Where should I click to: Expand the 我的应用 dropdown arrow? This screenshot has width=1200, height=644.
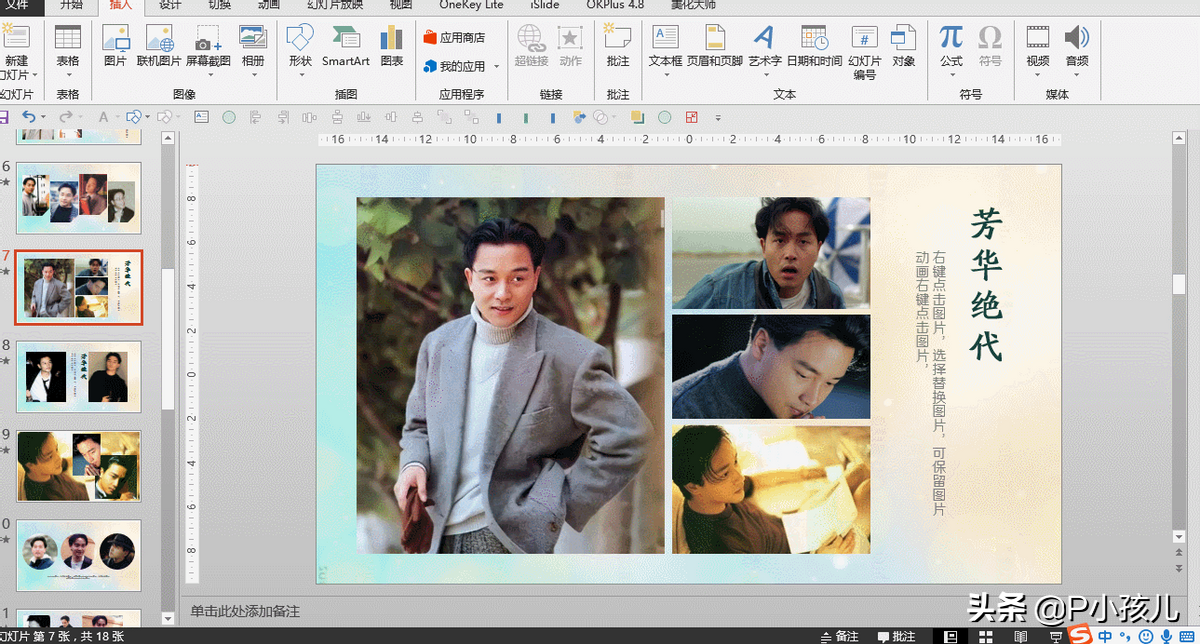[x=497, y=67]
